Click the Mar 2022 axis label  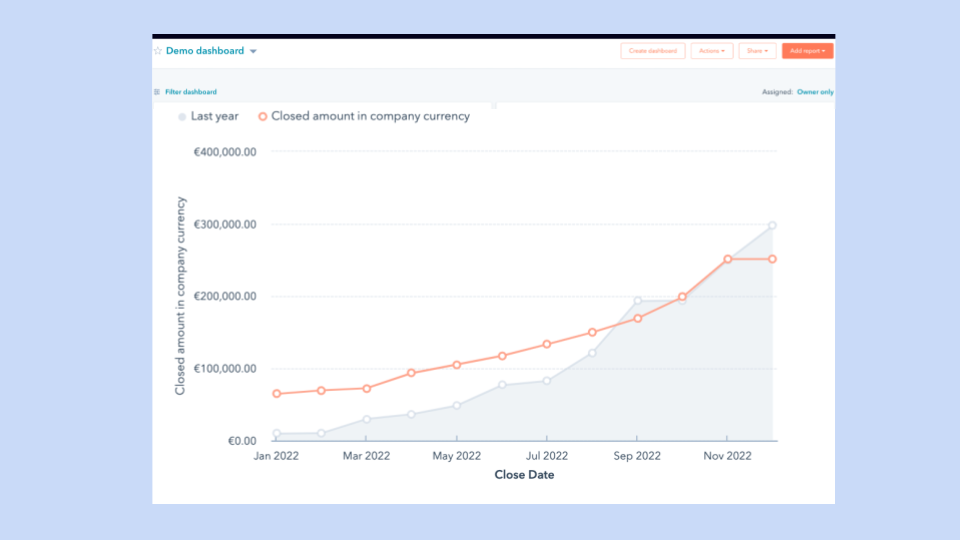366,456
